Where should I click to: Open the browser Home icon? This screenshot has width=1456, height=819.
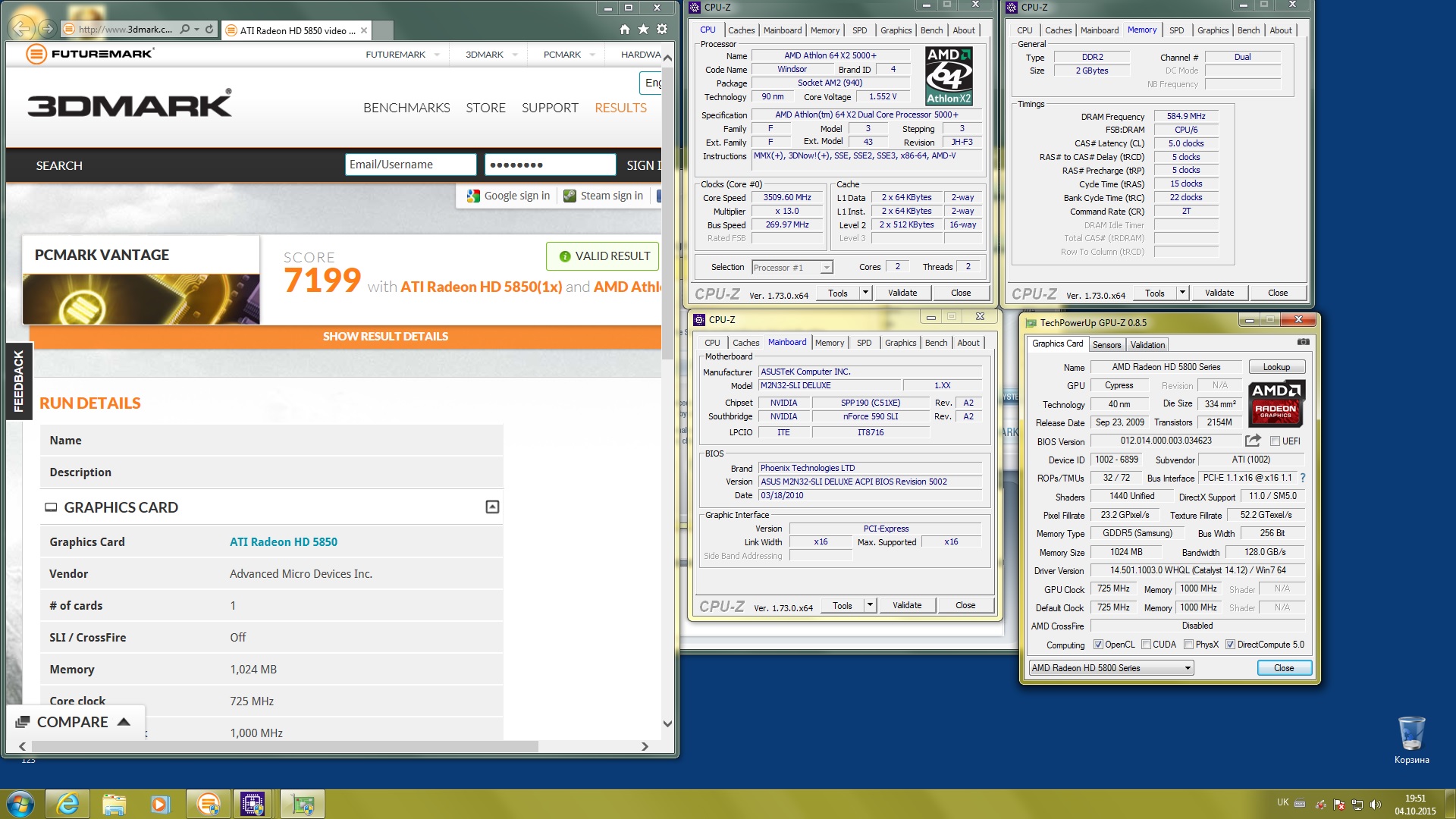pyautogui.click(x=625, y=29)
